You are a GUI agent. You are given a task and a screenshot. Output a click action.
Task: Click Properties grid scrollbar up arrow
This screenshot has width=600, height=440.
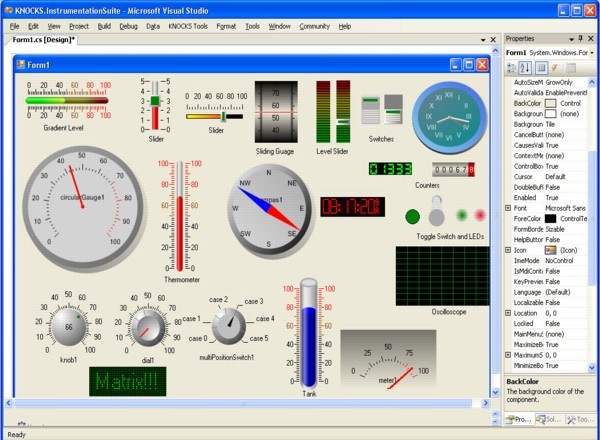tap(592, 82)
